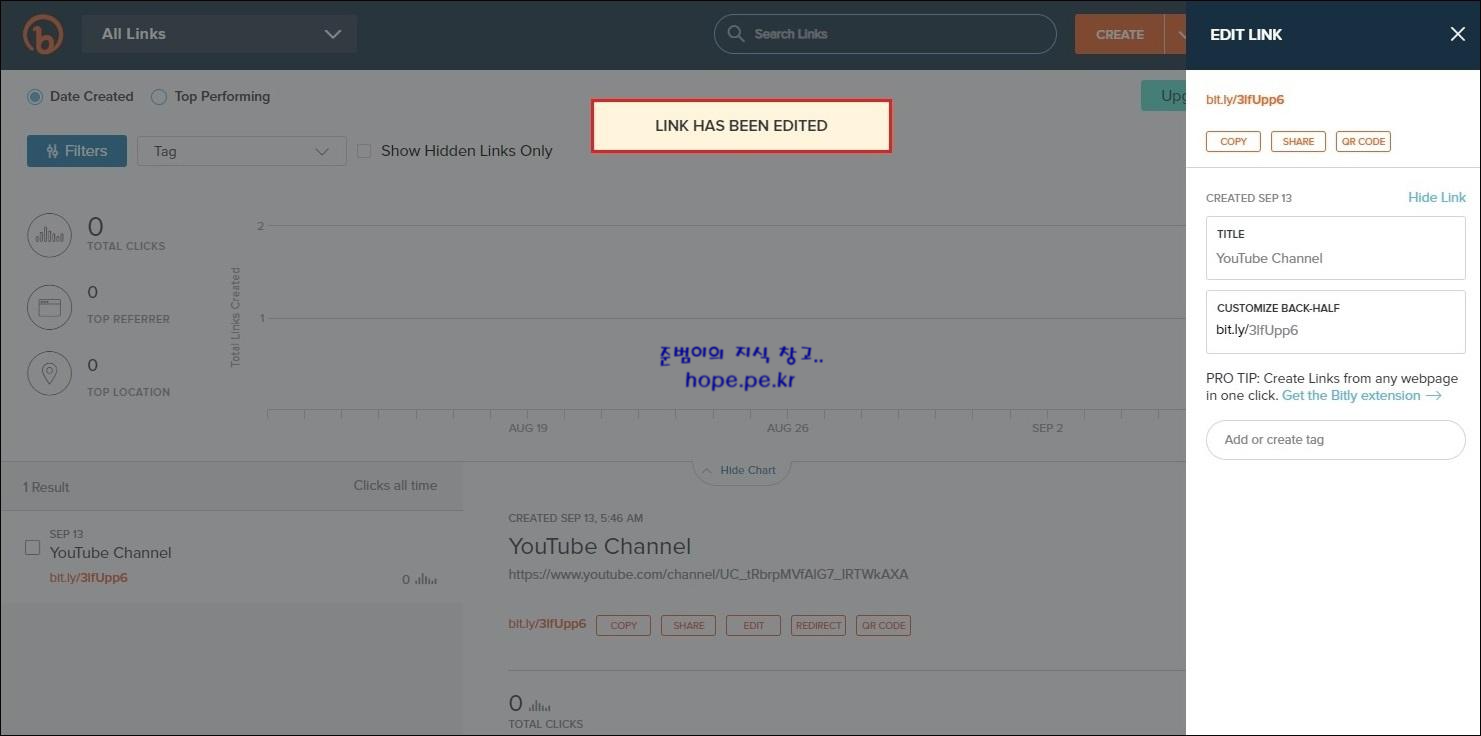Select YouTube Channel row title in list
Screen dimensions: 1481x736
click(110, 553)
